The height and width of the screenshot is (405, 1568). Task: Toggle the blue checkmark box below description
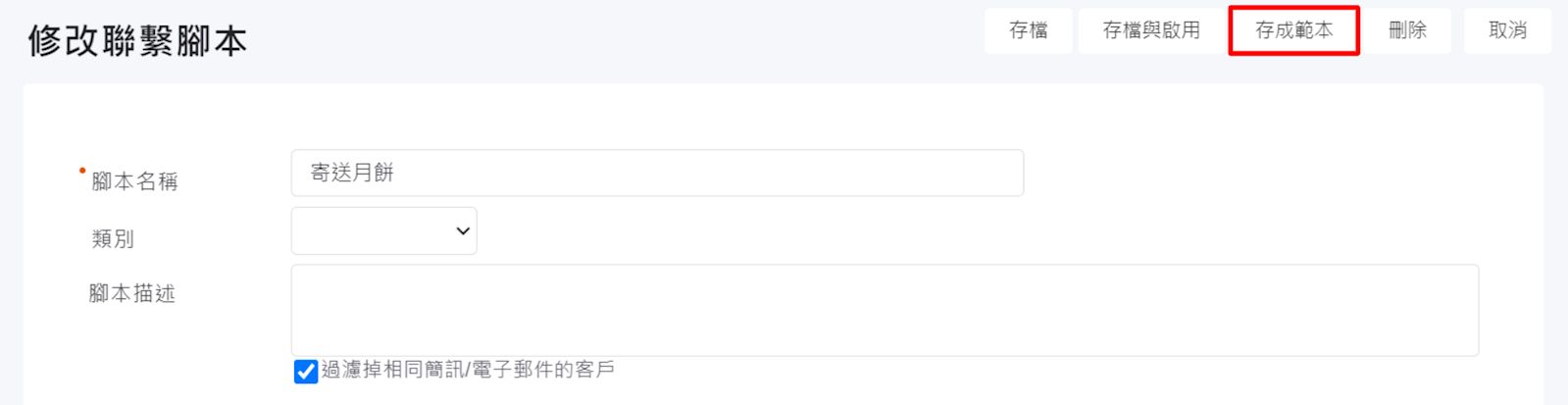pos(306,372)
